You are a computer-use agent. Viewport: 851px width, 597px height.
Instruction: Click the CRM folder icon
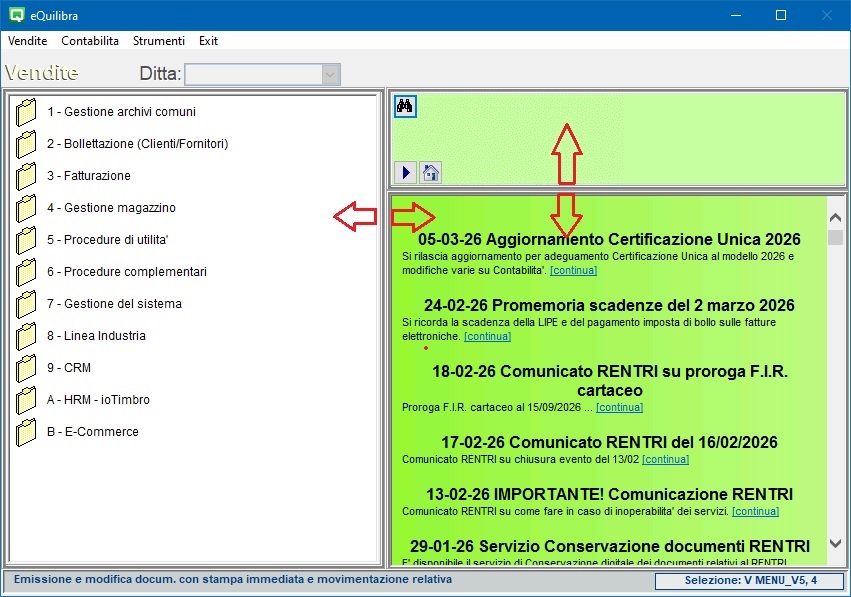tap(27, 369)
